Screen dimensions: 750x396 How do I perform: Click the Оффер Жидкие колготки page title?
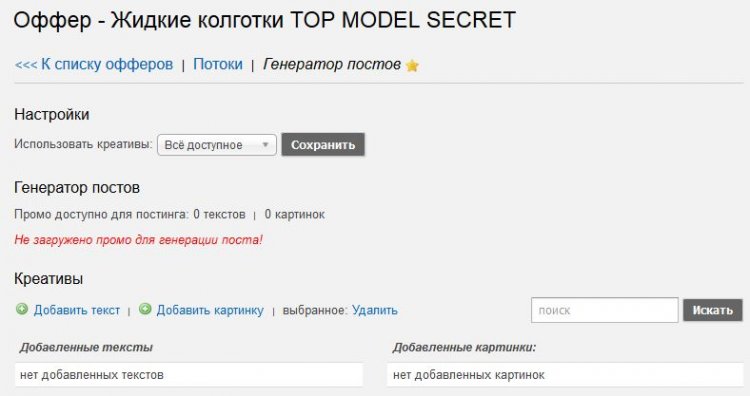click(x=265, y=21)
